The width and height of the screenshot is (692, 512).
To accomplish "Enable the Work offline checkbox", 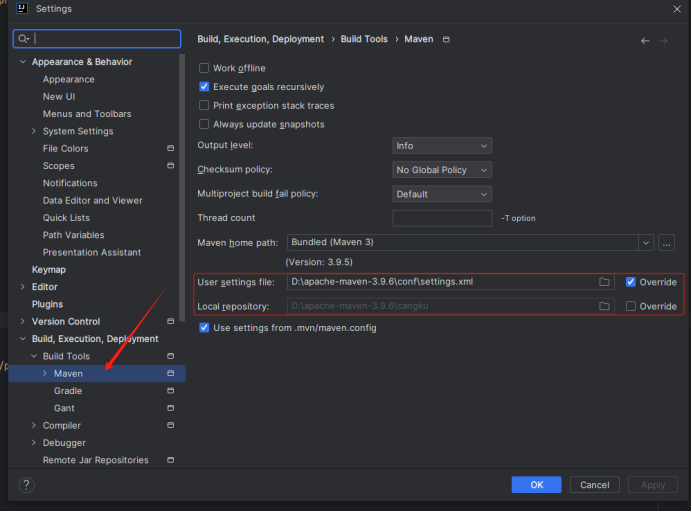I will click(x=204, y=68).
